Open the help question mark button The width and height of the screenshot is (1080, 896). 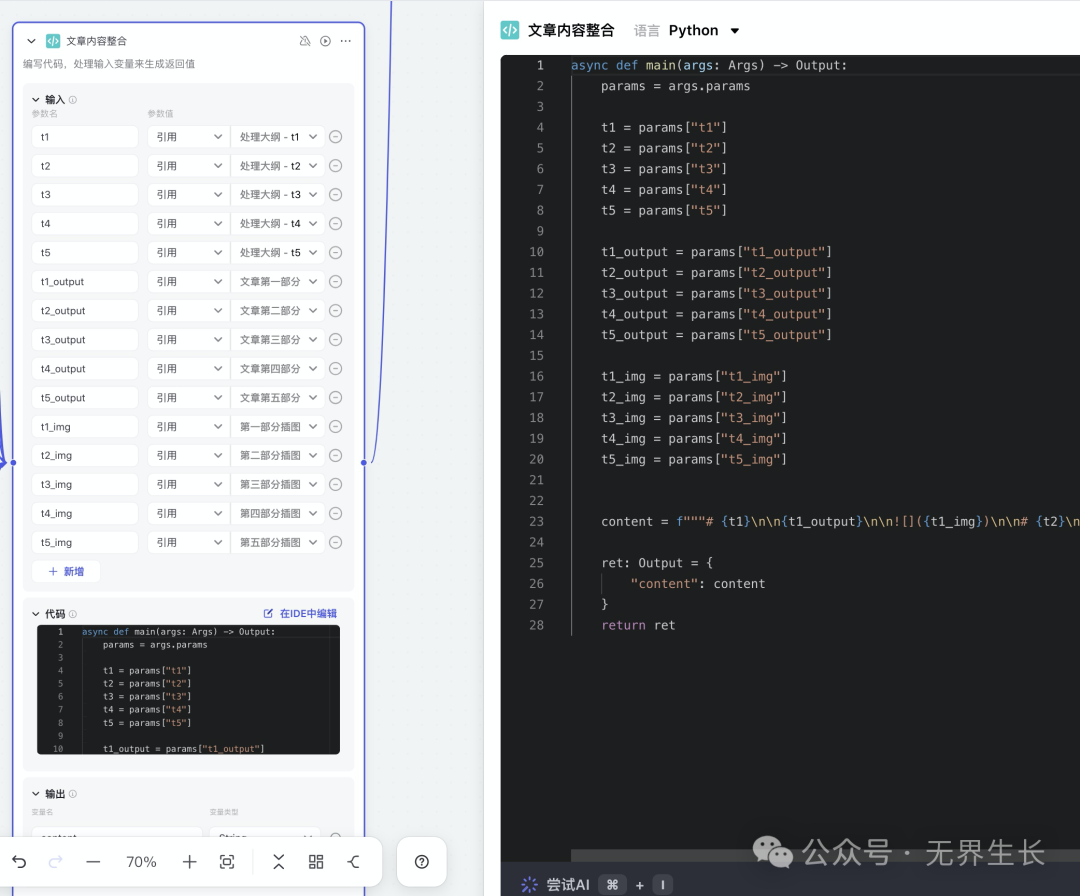(421, 861)
